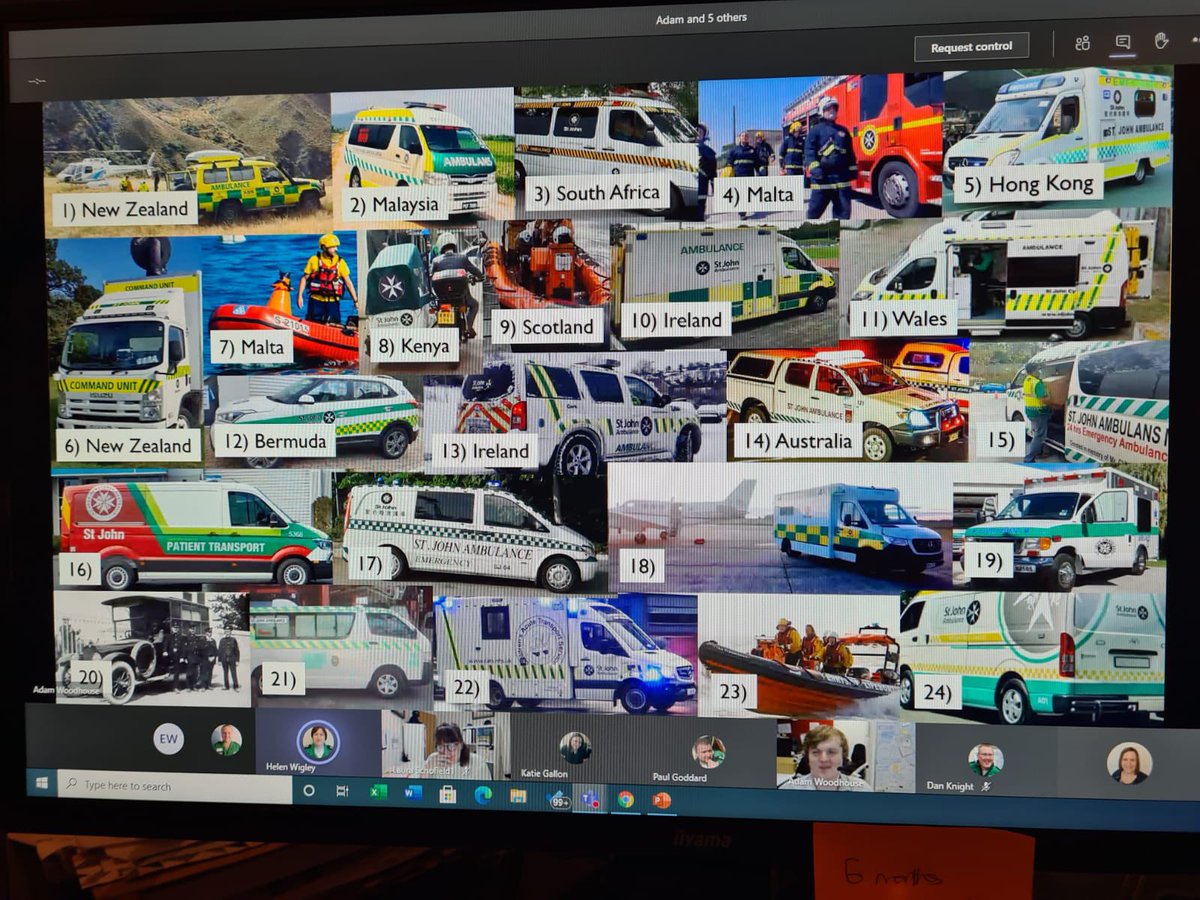Open Cortana circle icon on taskbar
The image size is (1200, 900).
pyautogui.click(x=309, y=790)
